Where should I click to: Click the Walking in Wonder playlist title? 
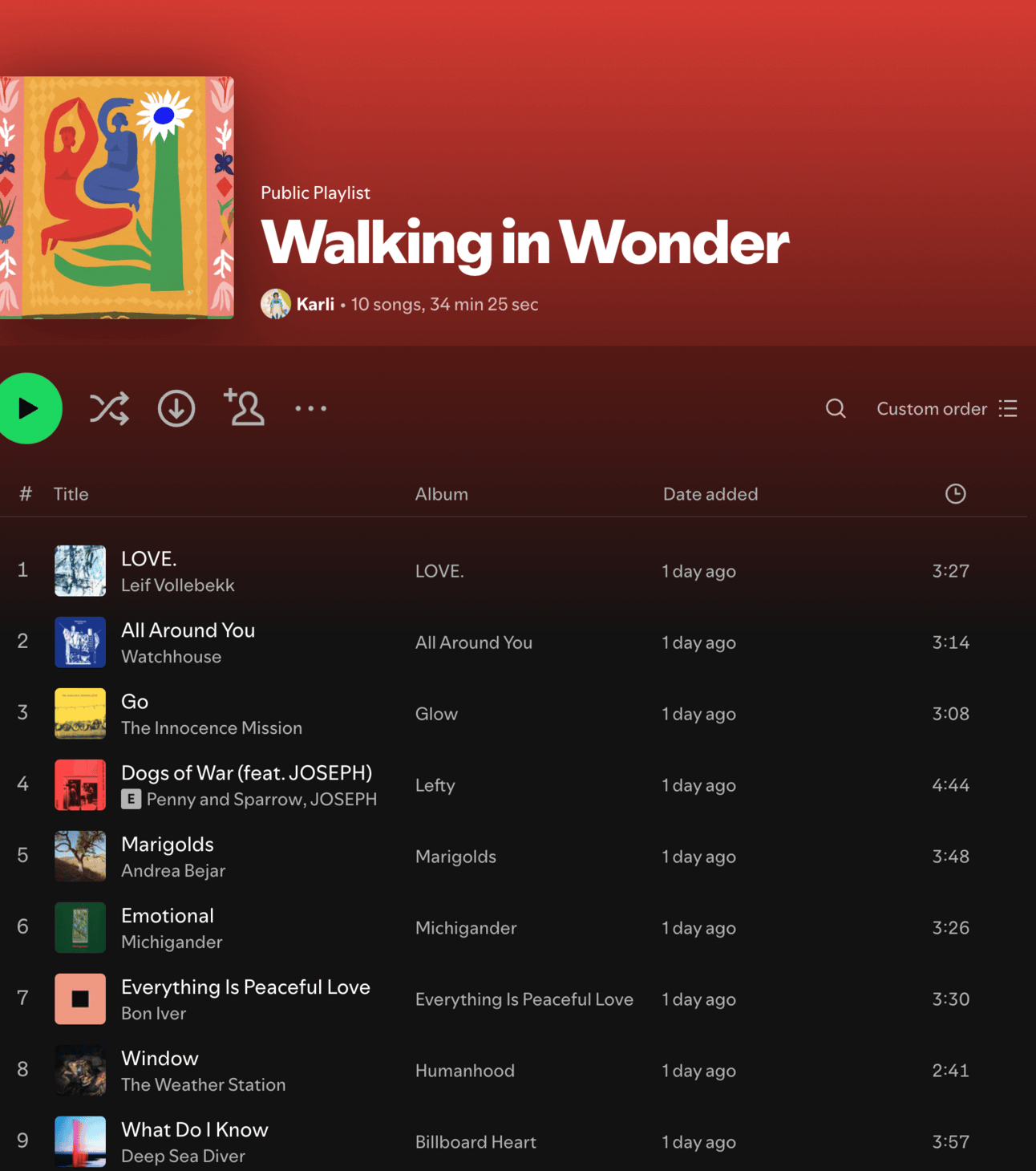pos(525,243)
